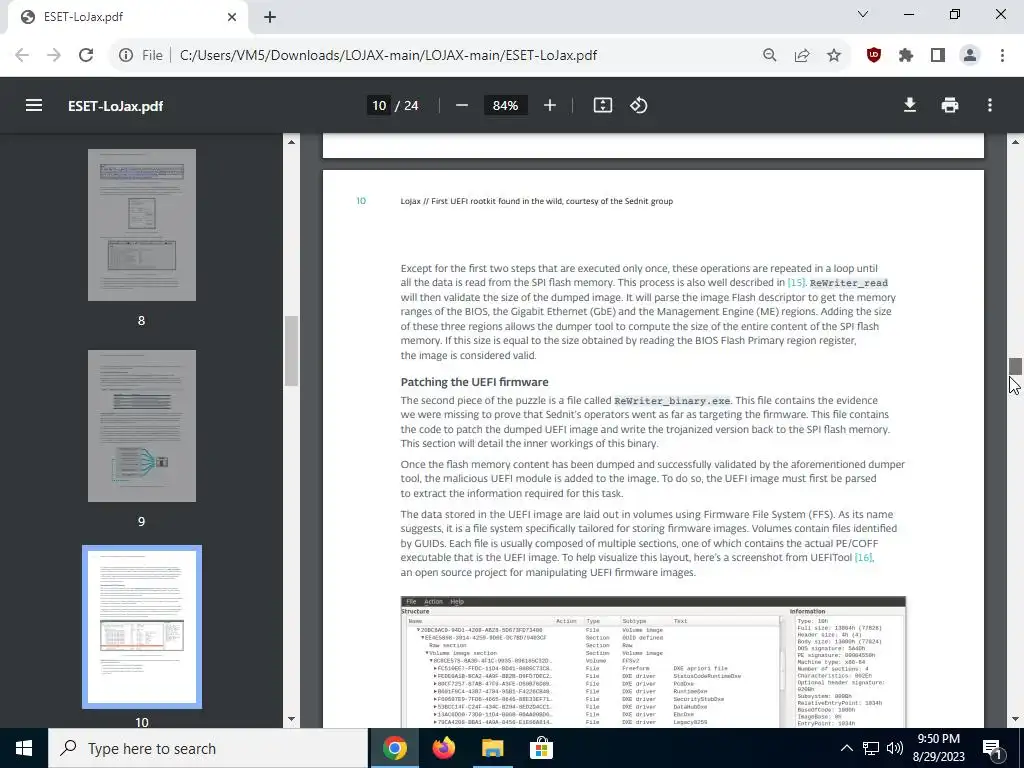Image resolution: width=1024 pixels, height=768 pixels.
Task: Open the volume tray icon
Action: click(x=895, y=748)
